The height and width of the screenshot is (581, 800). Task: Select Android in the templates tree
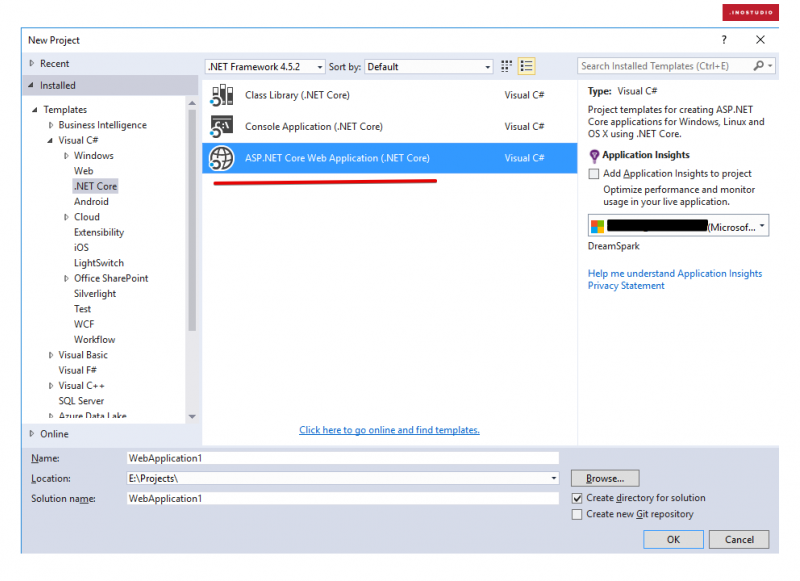point(91,201)
